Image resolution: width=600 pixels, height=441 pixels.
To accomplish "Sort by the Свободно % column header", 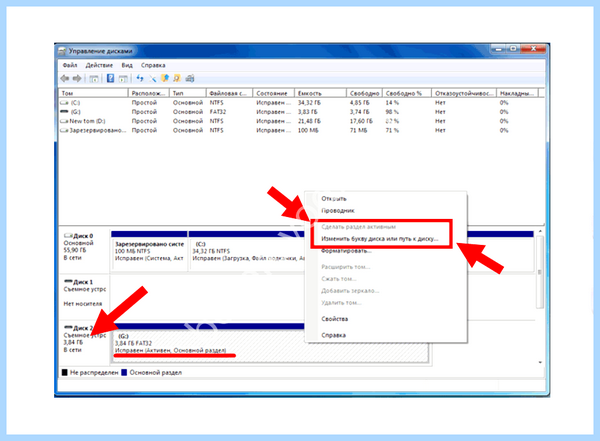I will [407, 93].
